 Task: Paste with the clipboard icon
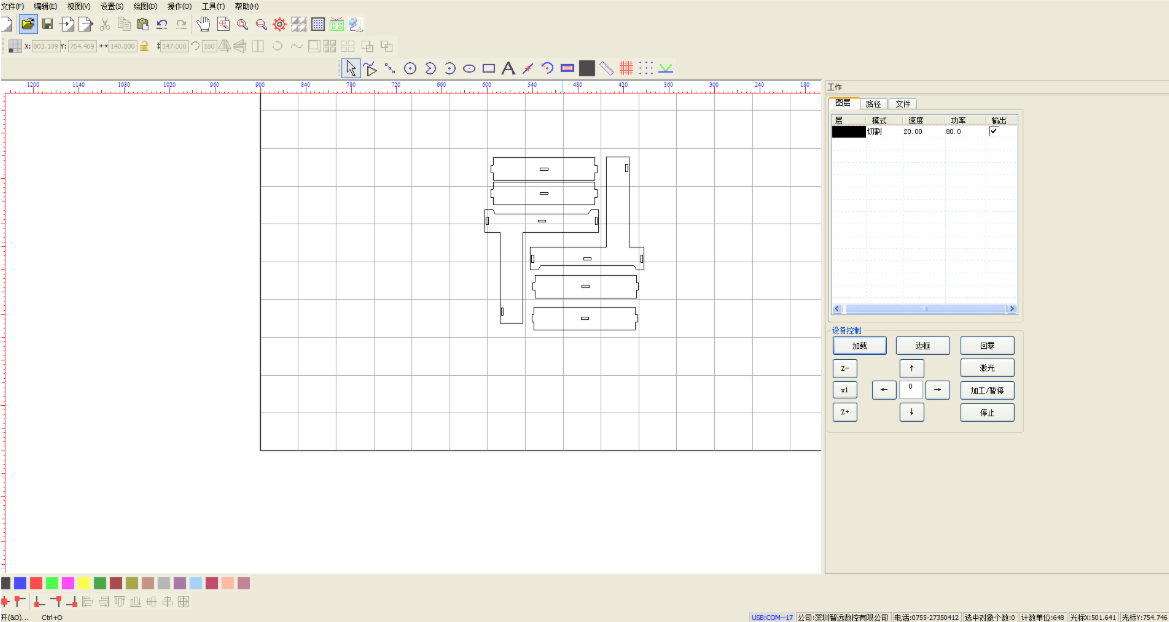click(x=142, y=24)
